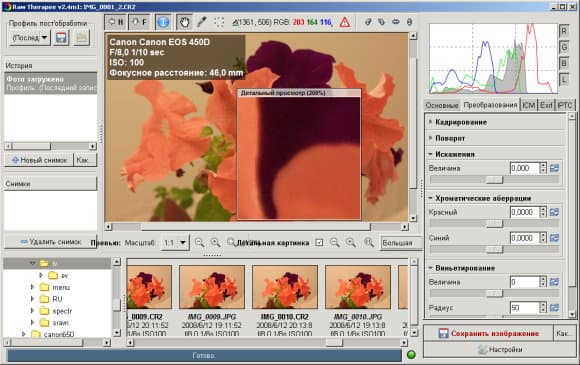Screen dimensions: 580x365
Task: Toggle the history panel H button
Action: [116, 22]
